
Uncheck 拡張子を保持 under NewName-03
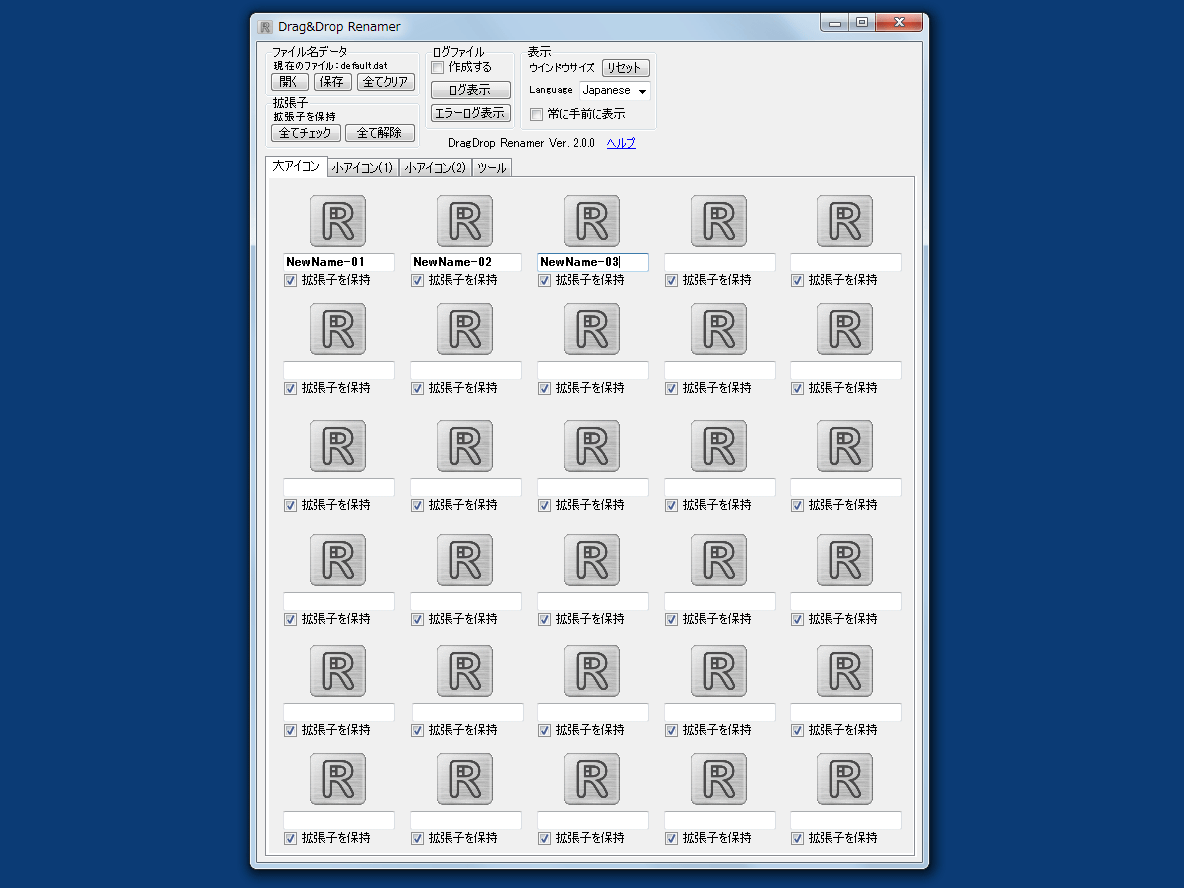[544, 281]
